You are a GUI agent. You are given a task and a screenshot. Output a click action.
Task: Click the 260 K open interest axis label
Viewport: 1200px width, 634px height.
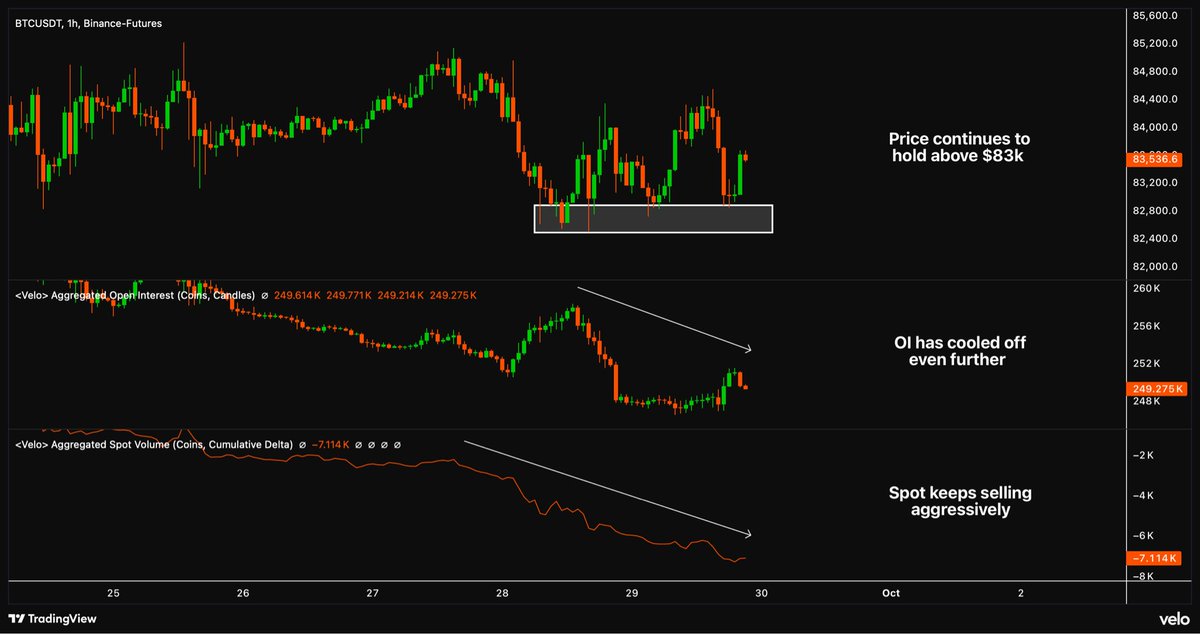point(1146,289)
